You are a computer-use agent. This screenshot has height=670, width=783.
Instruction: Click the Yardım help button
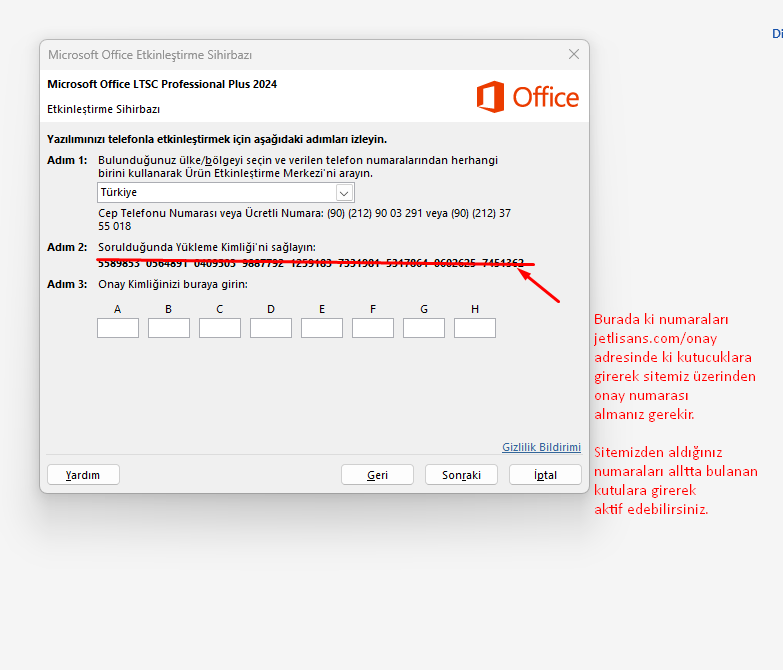(83, 475)
